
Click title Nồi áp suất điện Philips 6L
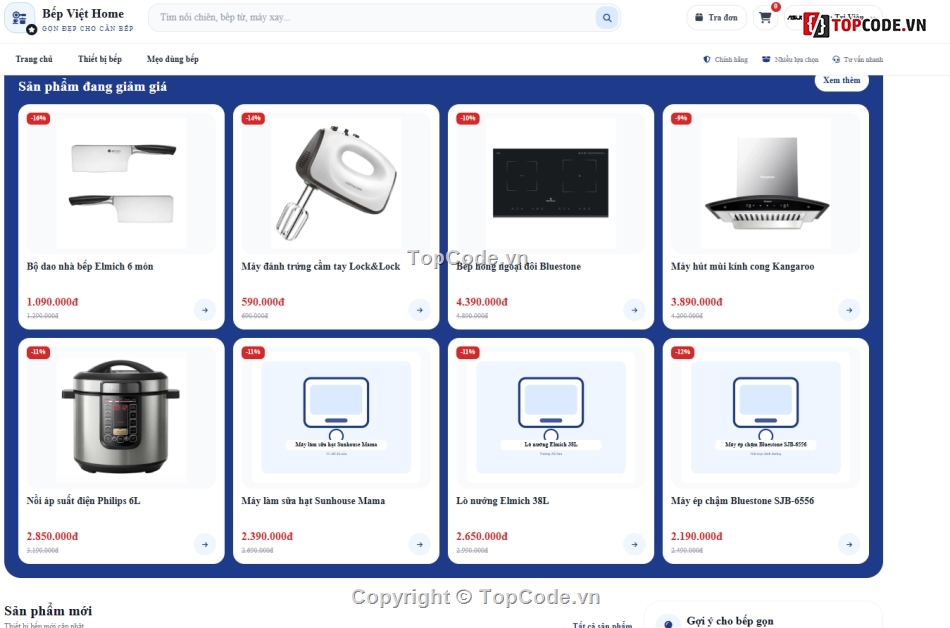click(x=83, y=501)
